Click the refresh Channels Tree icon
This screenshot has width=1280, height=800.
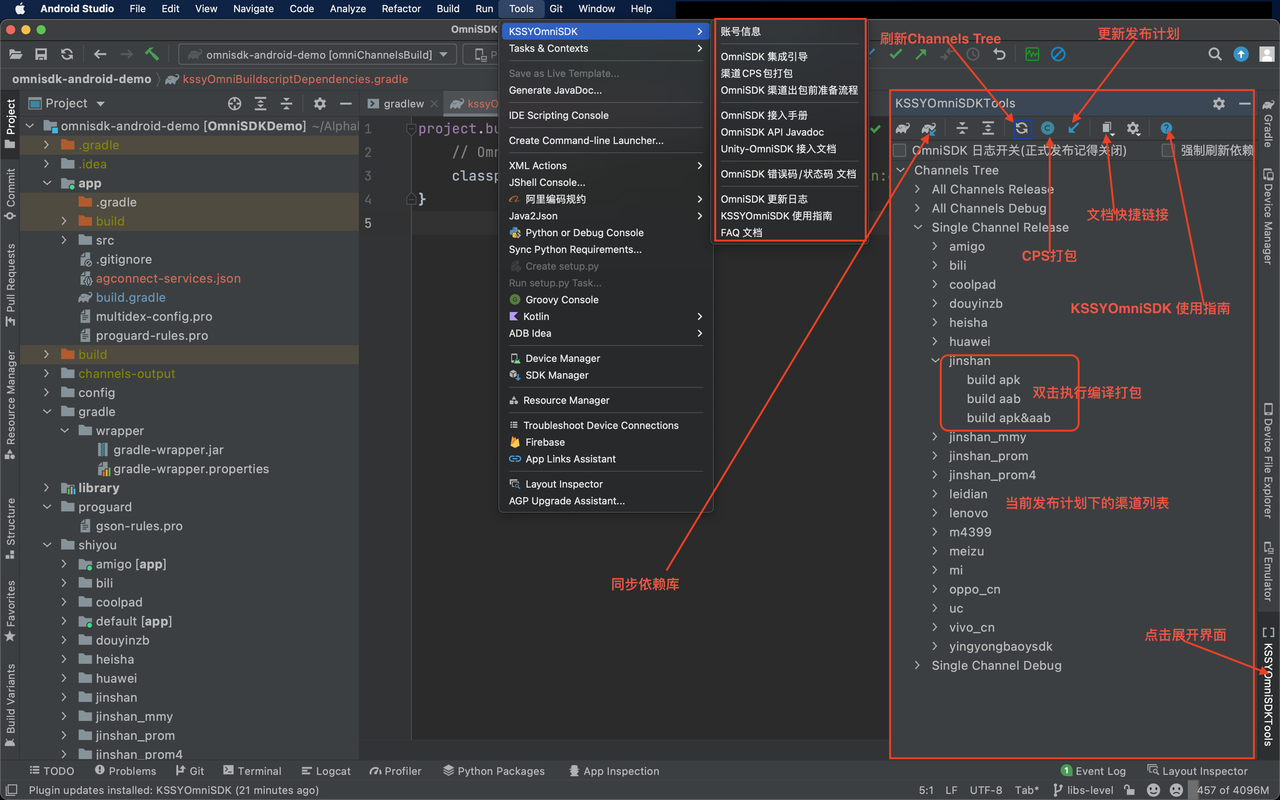(1021, 128)
